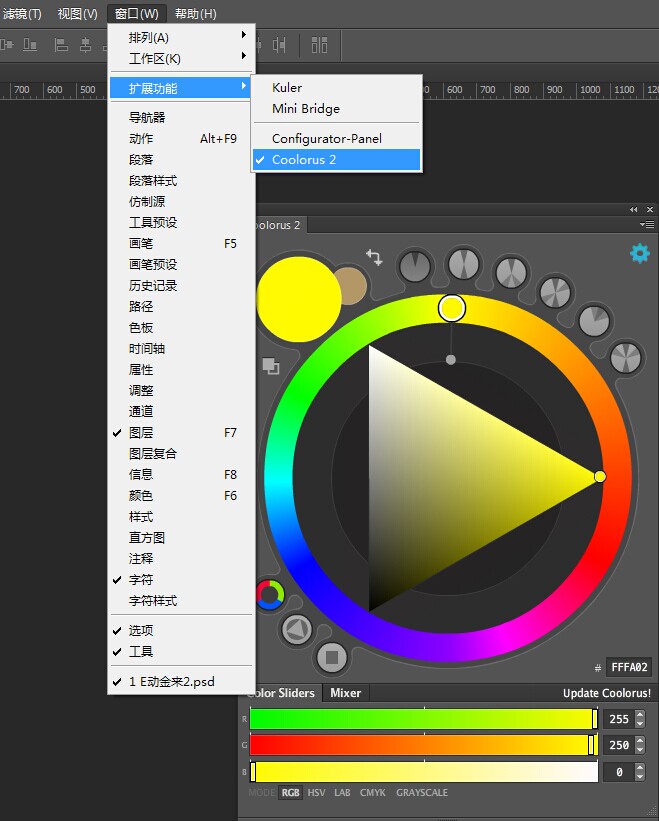Select RGB slider mode
This screenshot has width=659, height=821.
pyautogui.click(x=291, y=792)
